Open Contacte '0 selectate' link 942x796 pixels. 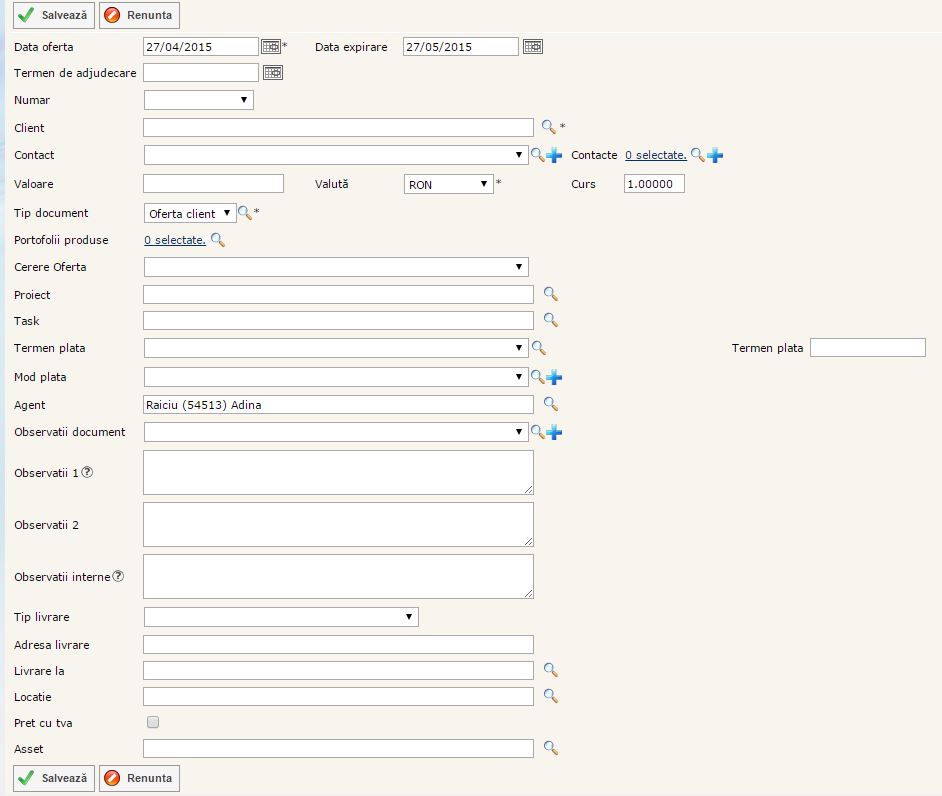(x=655, y=155)
